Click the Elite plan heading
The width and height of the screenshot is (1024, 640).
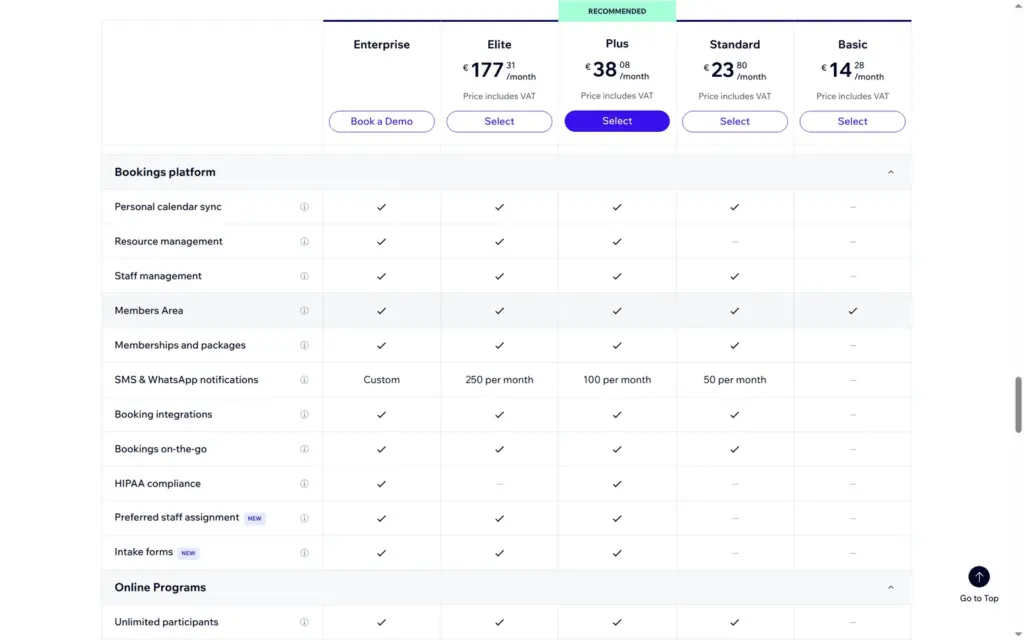499,44
